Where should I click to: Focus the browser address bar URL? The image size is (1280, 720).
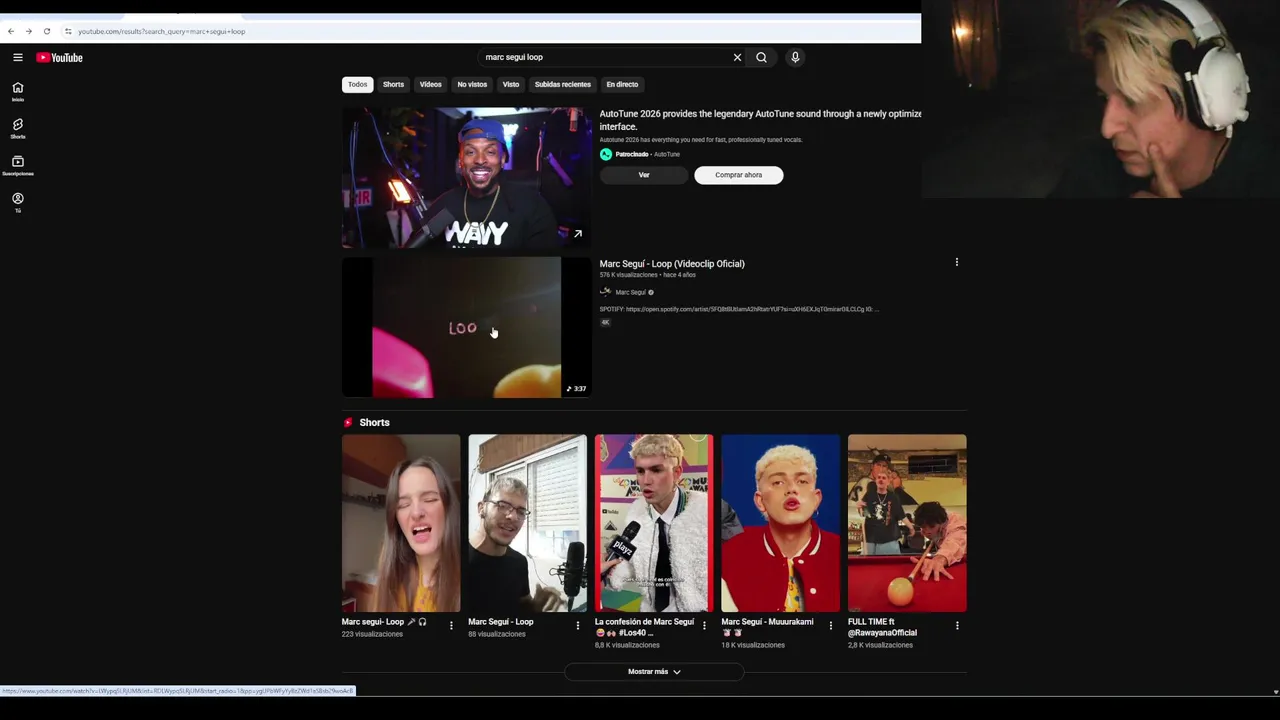click(161, 31)
